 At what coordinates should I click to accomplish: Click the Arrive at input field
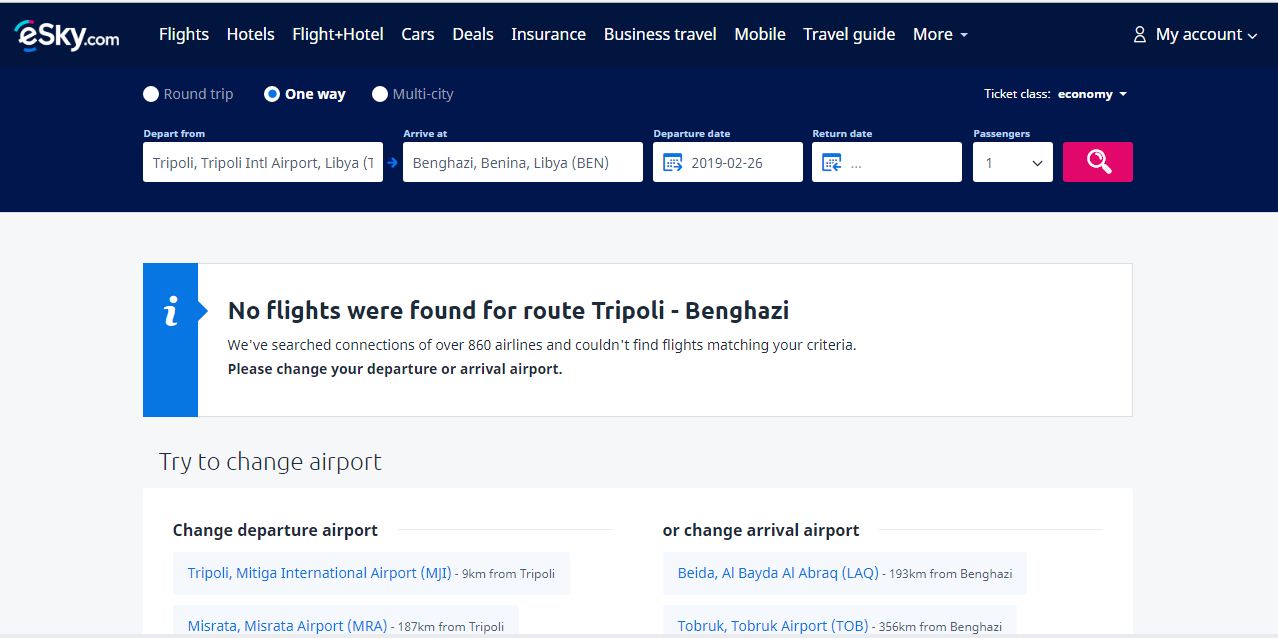coord(522,162)
